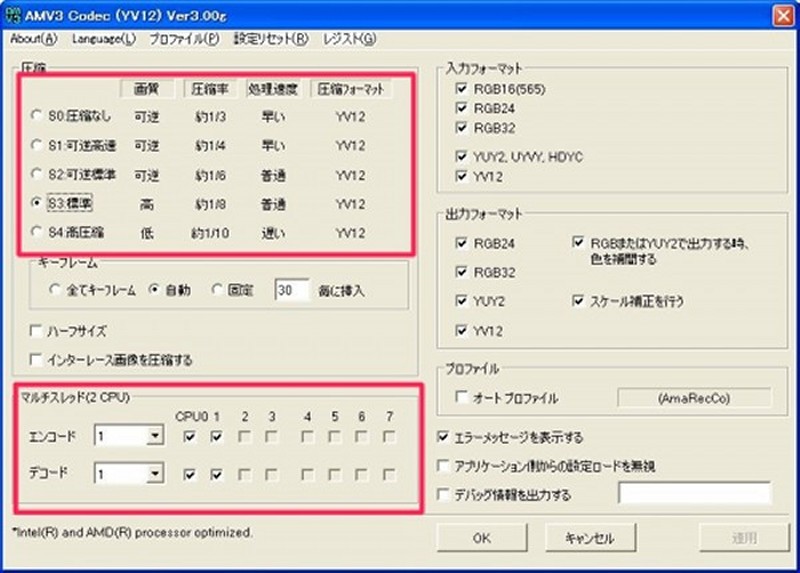Enable オートプロファイル checkbox

pyautogui.click(x=461, y=397)
